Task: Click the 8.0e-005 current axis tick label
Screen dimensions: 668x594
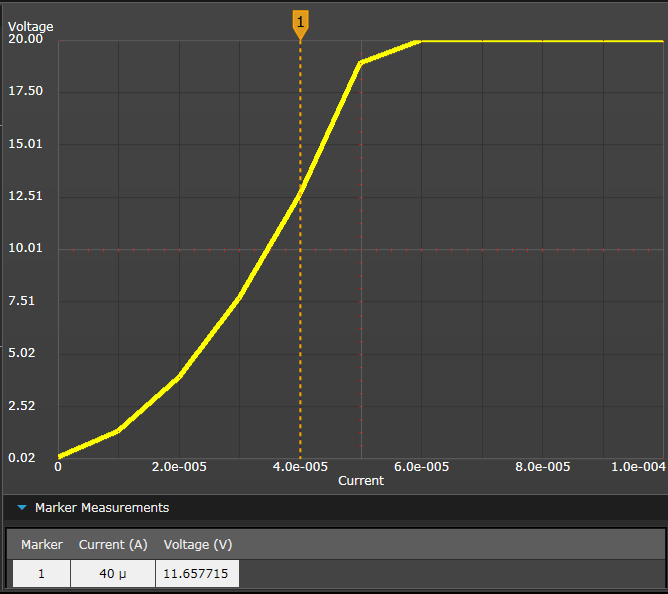Action: (543, 467)
